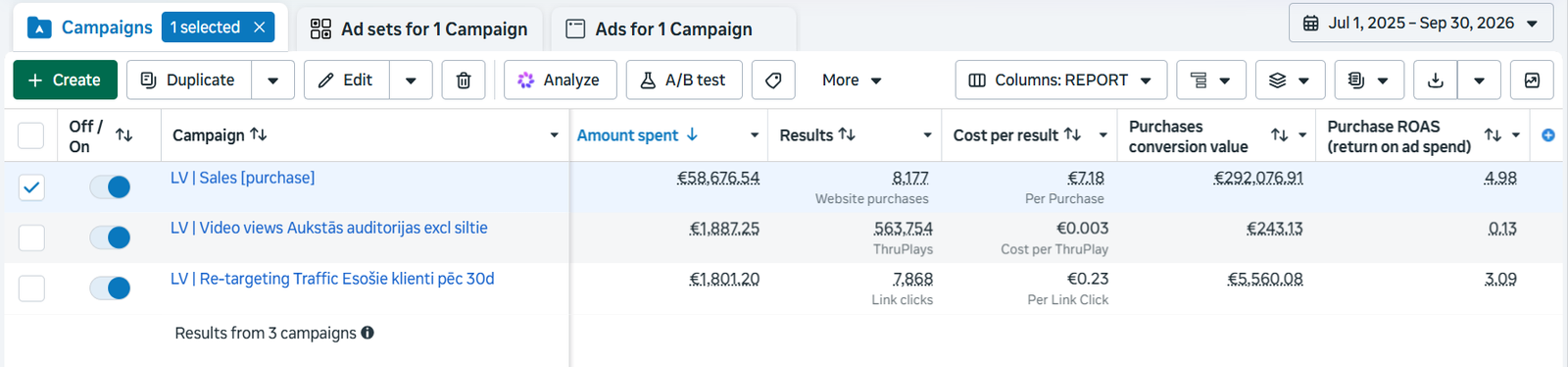Sort Purchases conversion value arrows icon
The width and height of the screenshot is (1568, 367).
[1280, 135]
